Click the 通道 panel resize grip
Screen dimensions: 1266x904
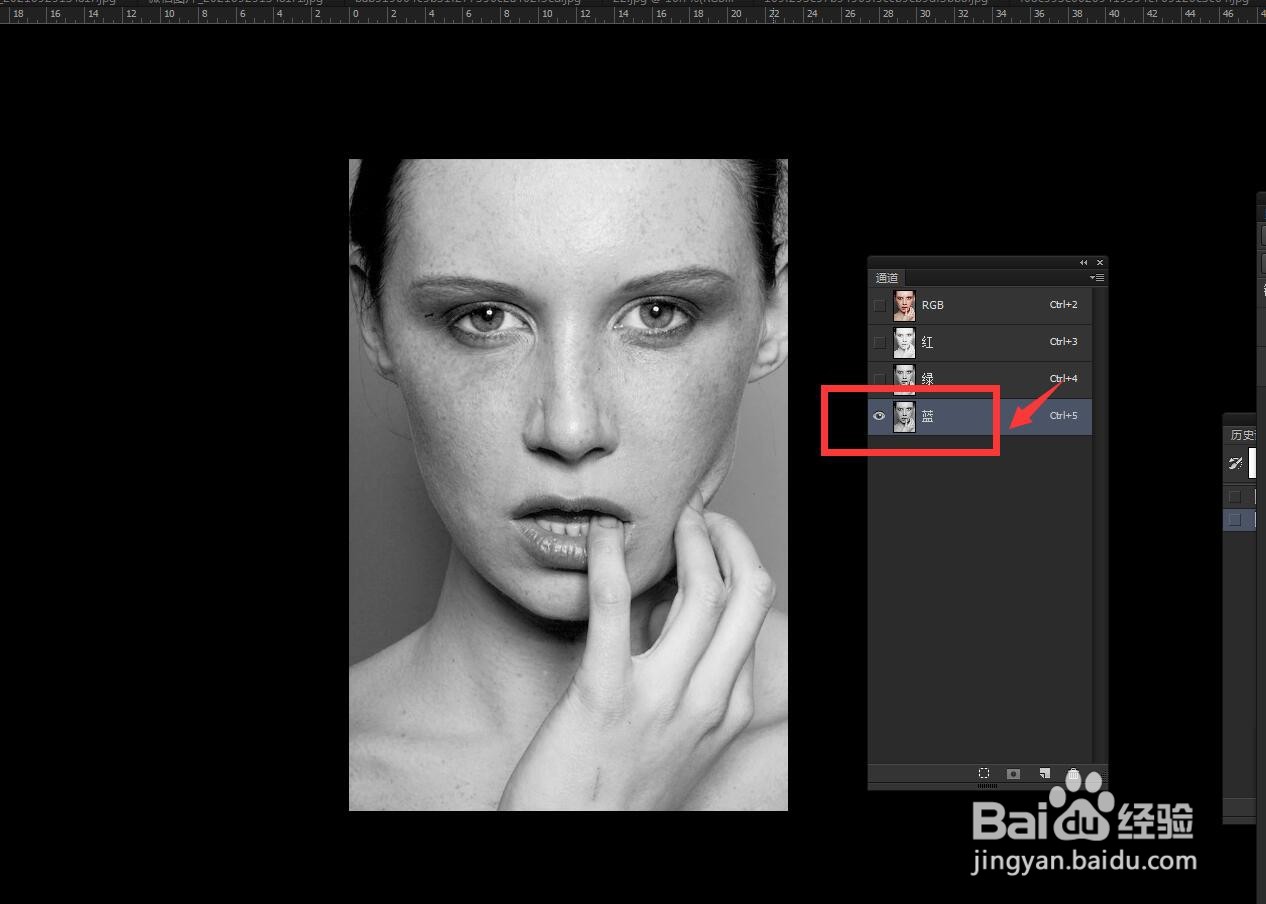(x=987, y=786)
